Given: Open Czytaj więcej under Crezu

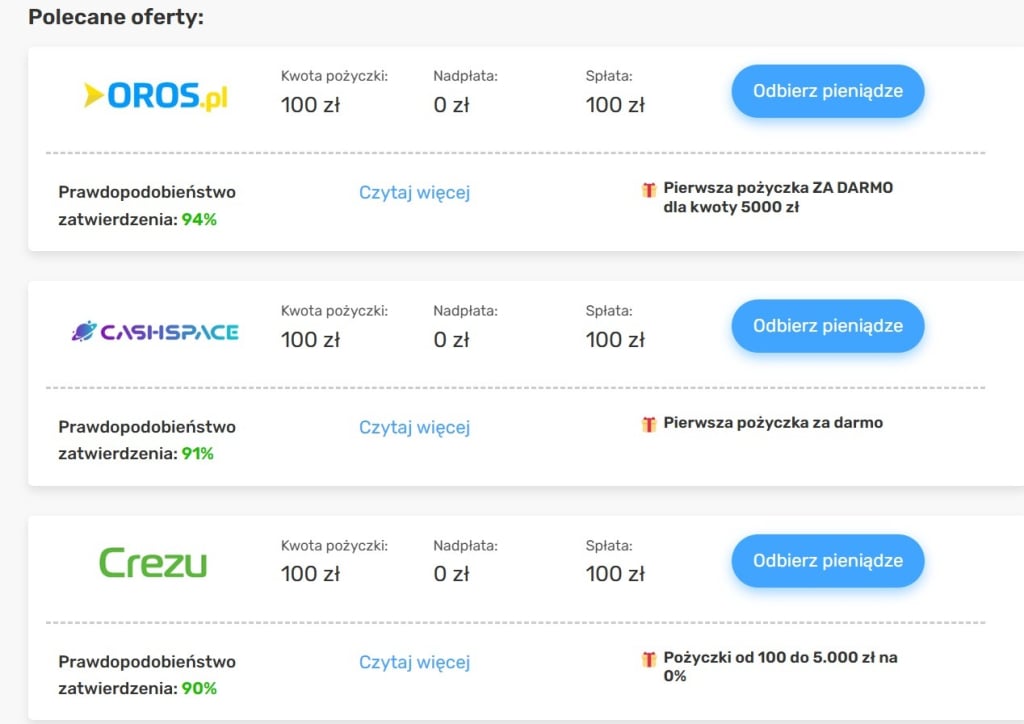Looking at the screenshot, I should [414, 662].
